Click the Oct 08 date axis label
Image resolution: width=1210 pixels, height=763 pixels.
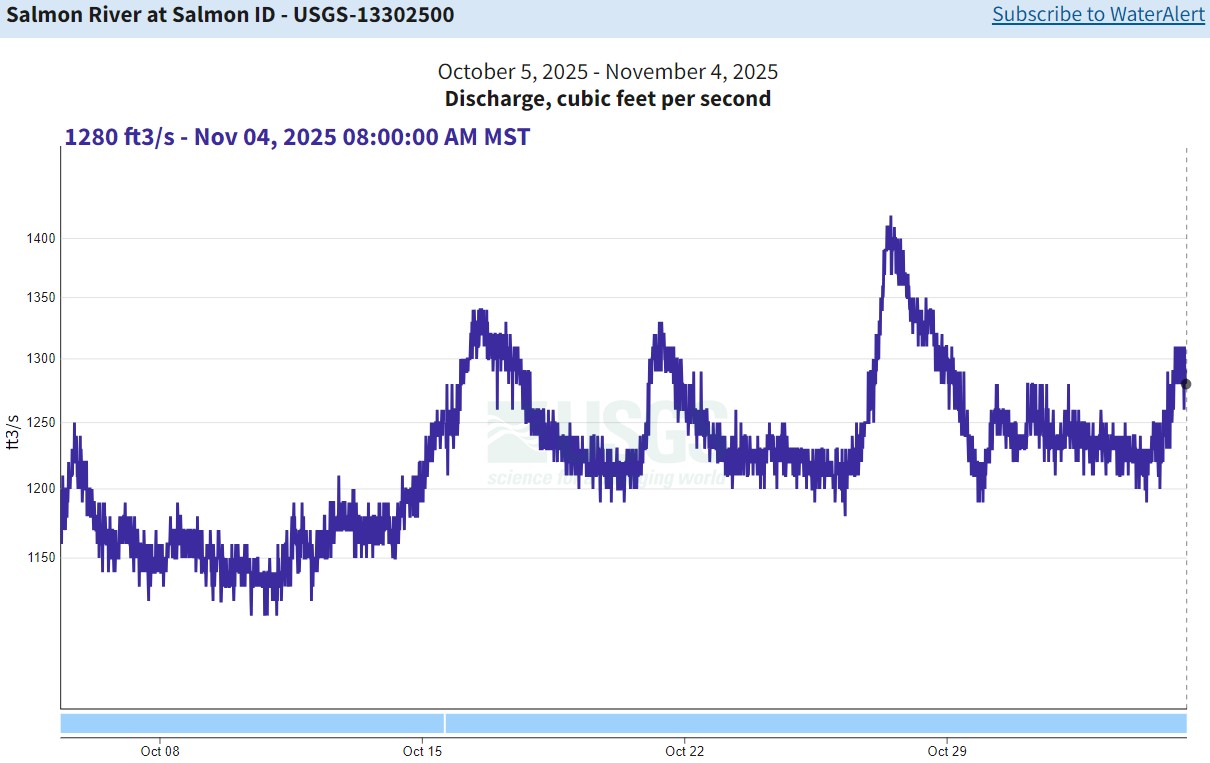tap(160, 751)
